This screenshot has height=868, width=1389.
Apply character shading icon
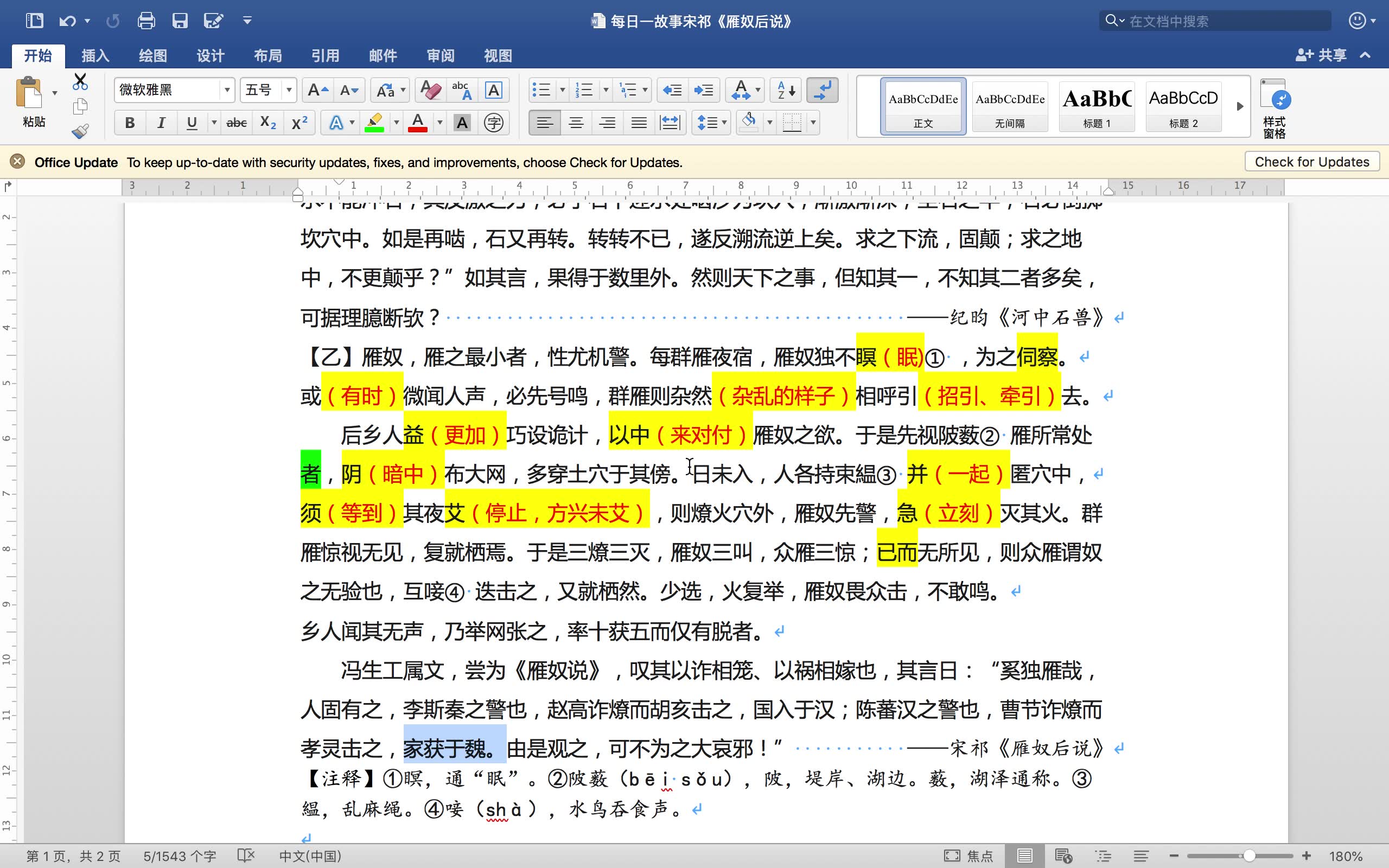(462, 122)
